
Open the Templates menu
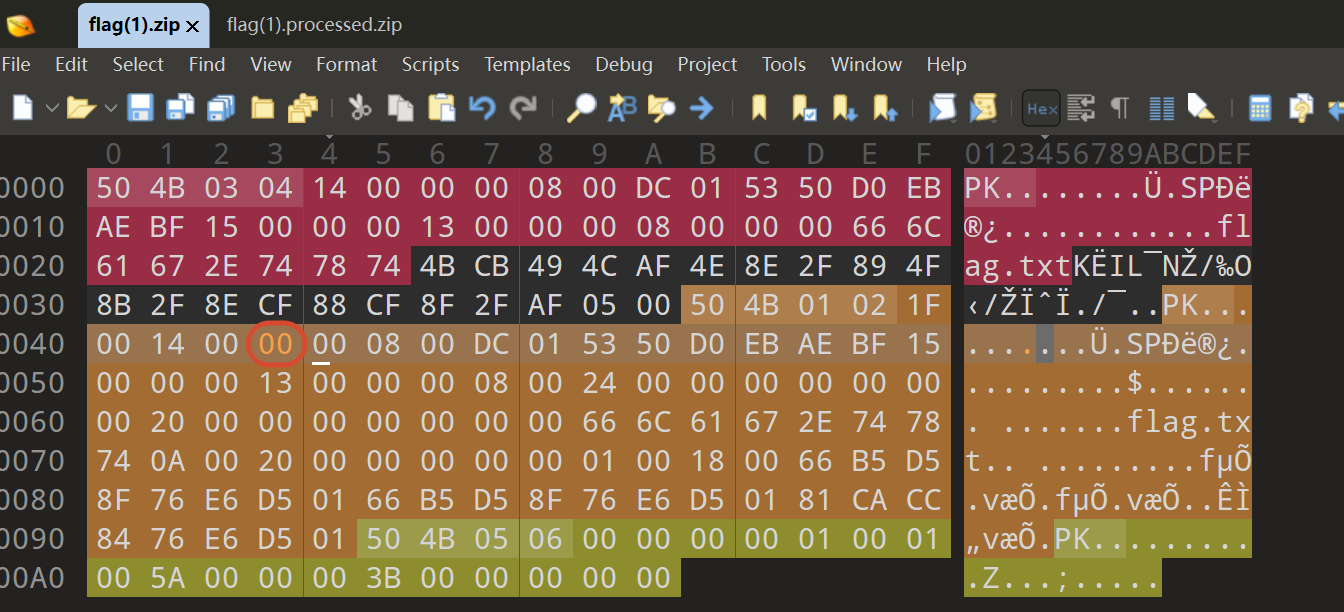click(x=528, y=64)
